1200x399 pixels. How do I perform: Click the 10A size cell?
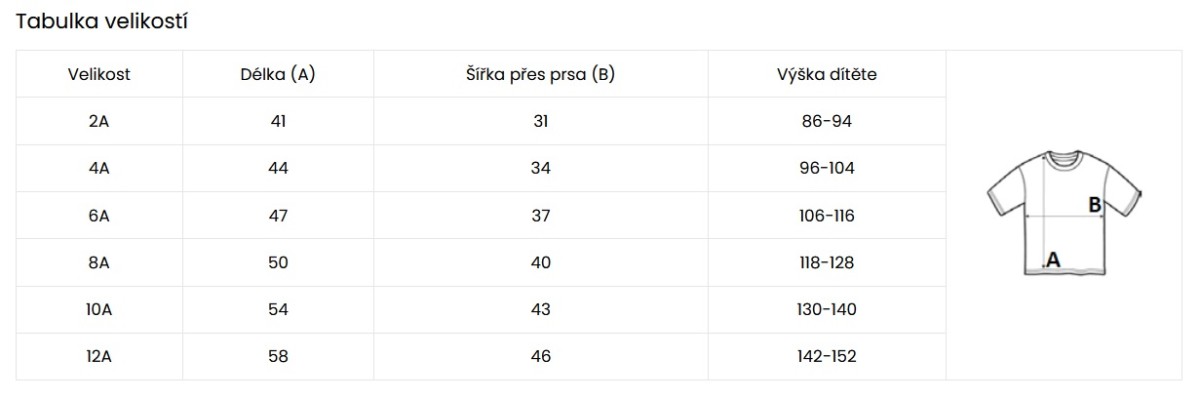tap(99, 309)
